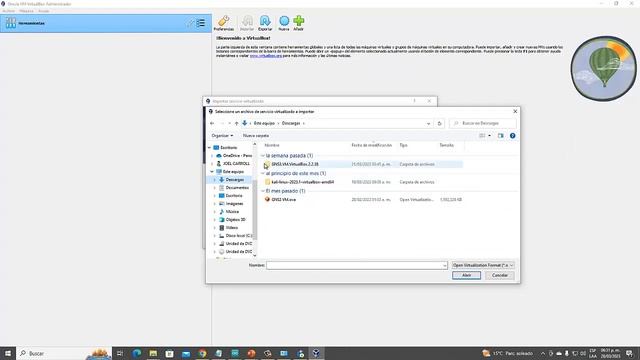Launch Microsoft Edge from taskbar

point(136,353)
